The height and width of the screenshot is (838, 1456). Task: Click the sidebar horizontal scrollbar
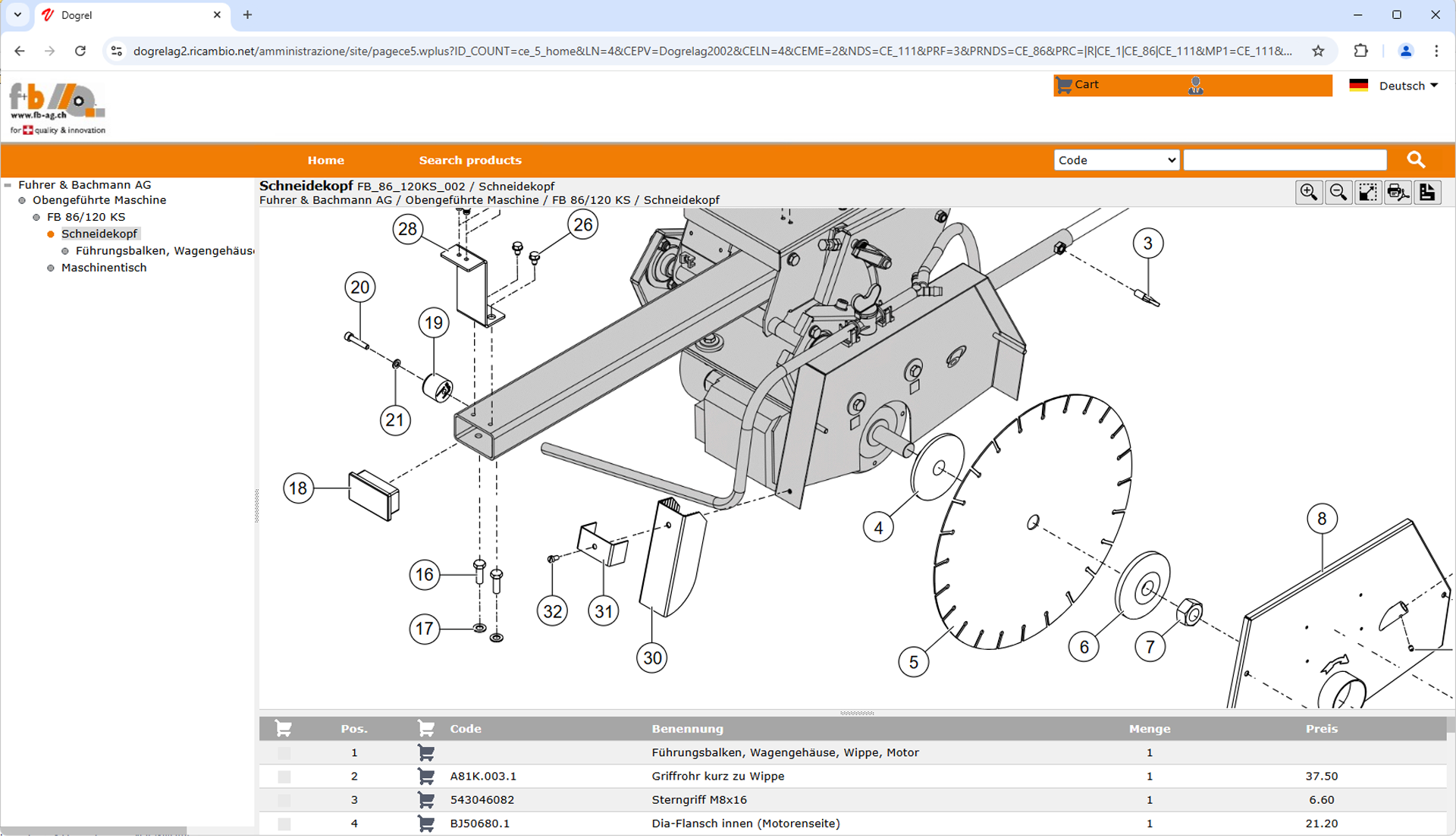click(93, 831)
